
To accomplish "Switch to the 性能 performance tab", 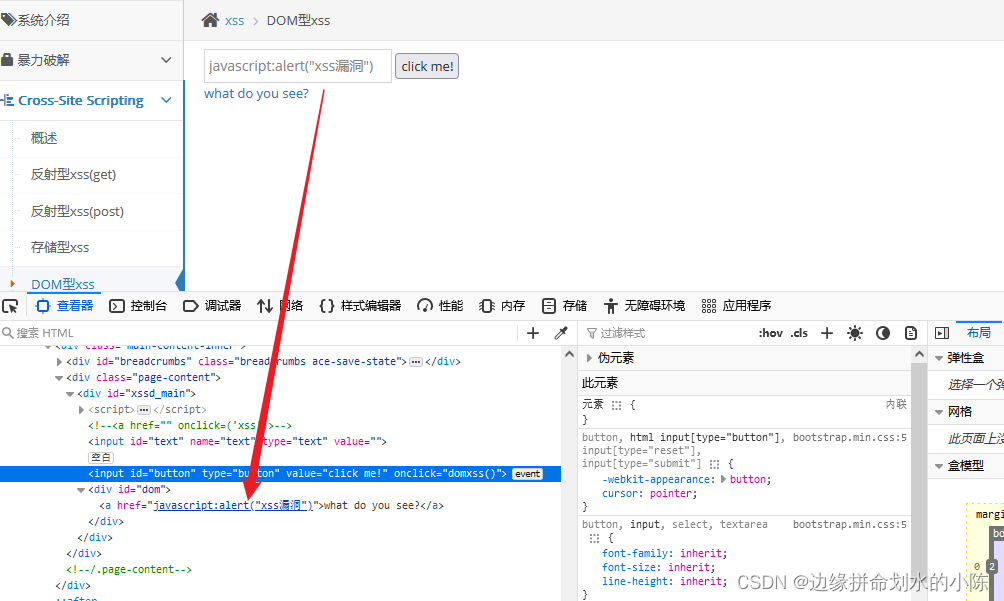I will (x=440, y=306).
